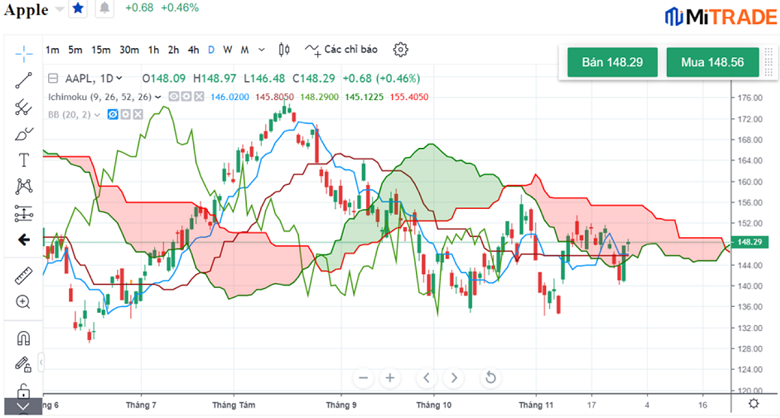Remove the BB indicator
Image resolution: width=780 pixels, height=418 pixels.
coord(138,115)
